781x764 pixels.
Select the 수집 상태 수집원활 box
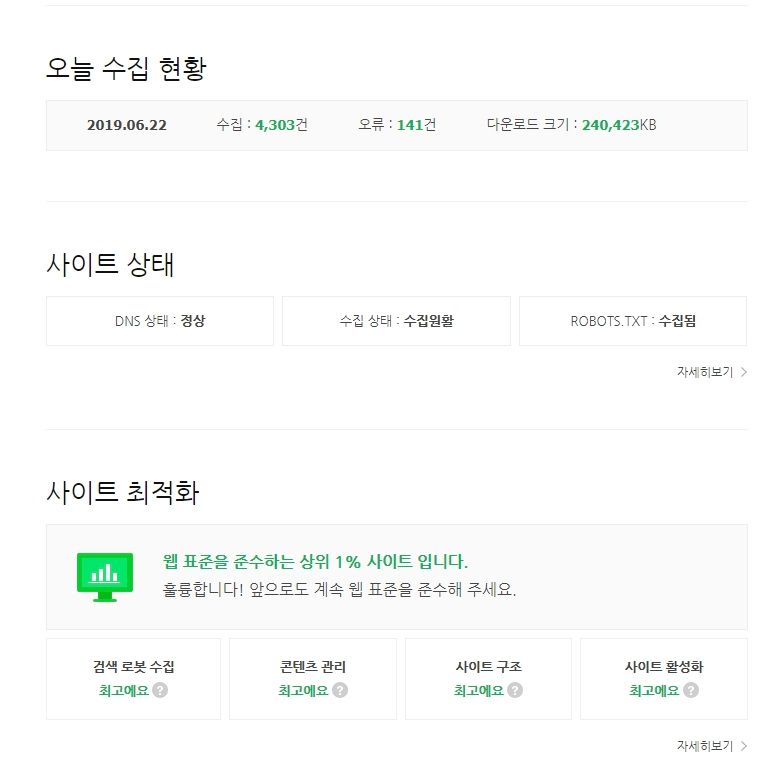pyautogui.click(x=396, y=321)
